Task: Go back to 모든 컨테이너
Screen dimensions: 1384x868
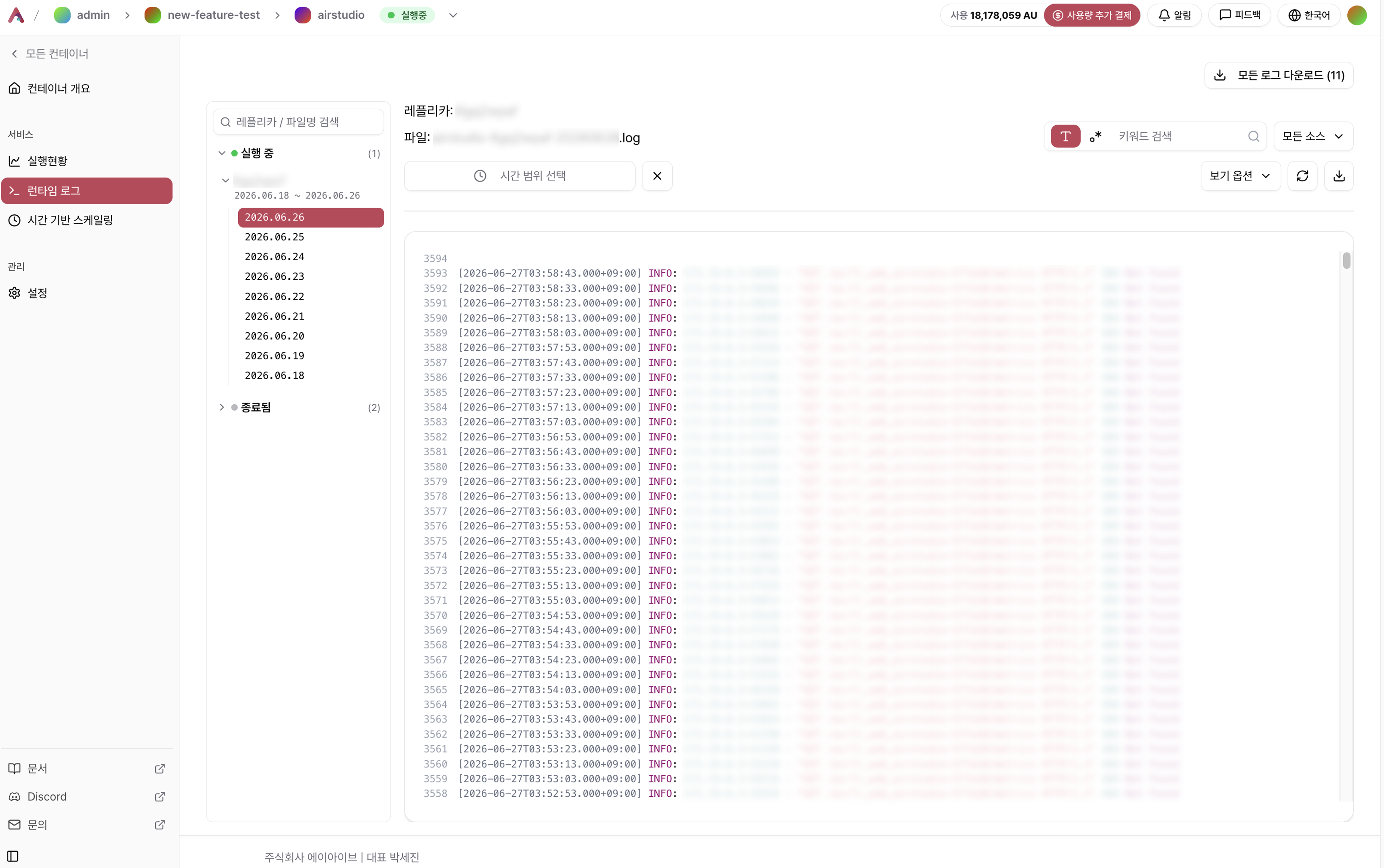Action: [x=50, y=53]
